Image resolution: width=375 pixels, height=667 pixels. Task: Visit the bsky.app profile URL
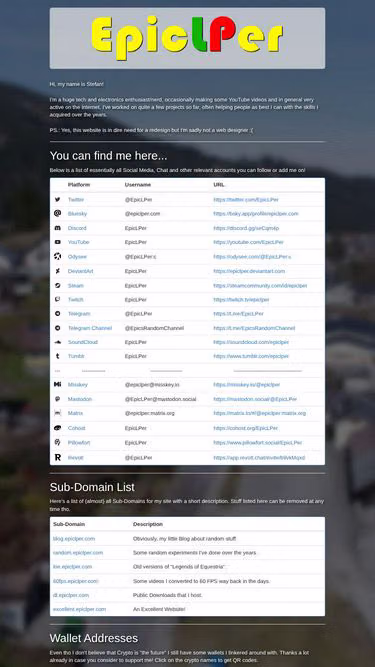click(256, 214)
